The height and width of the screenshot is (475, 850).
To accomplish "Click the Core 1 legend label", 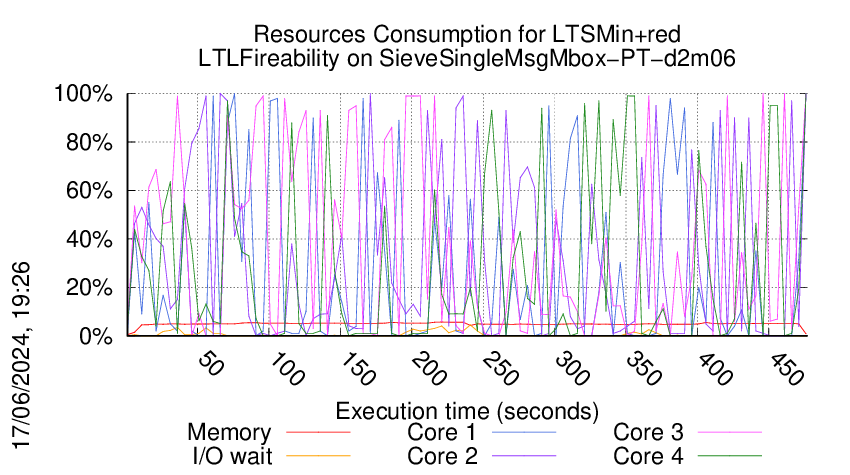I will [x=442, y=433].
